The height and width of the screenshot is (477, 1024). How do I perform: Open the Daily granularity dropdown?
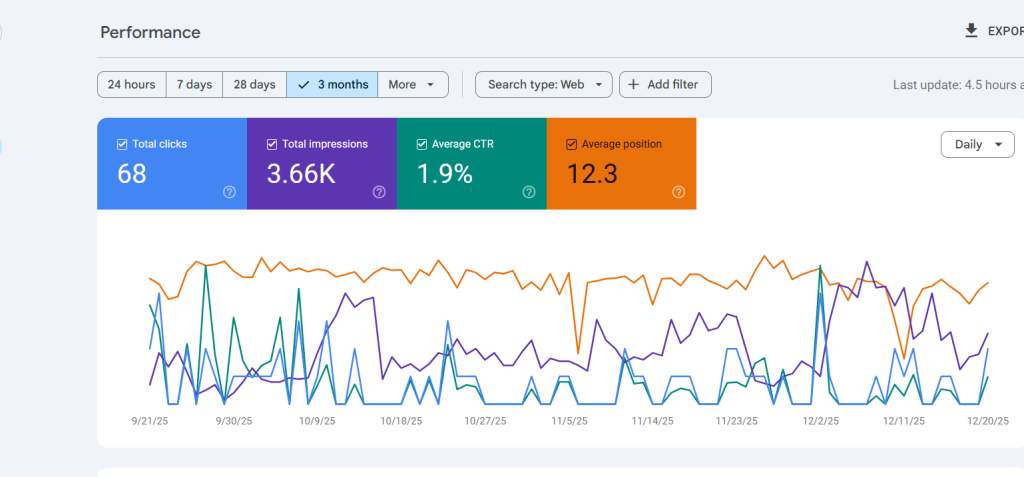pyautogui.click(x=977, y=144)
